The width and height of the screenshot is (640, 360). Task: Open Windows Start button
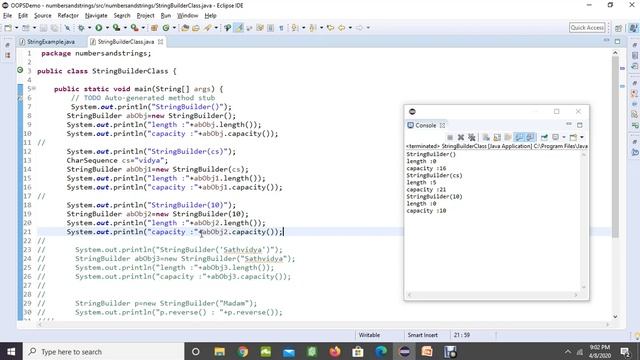pos(11,351)
